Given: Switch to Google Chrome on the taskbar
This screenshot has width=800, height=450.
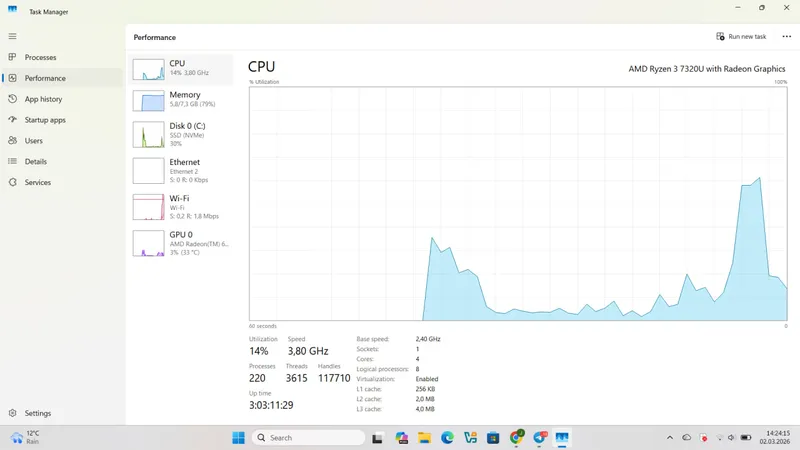Looking at the screenshot, I should 516,438.
